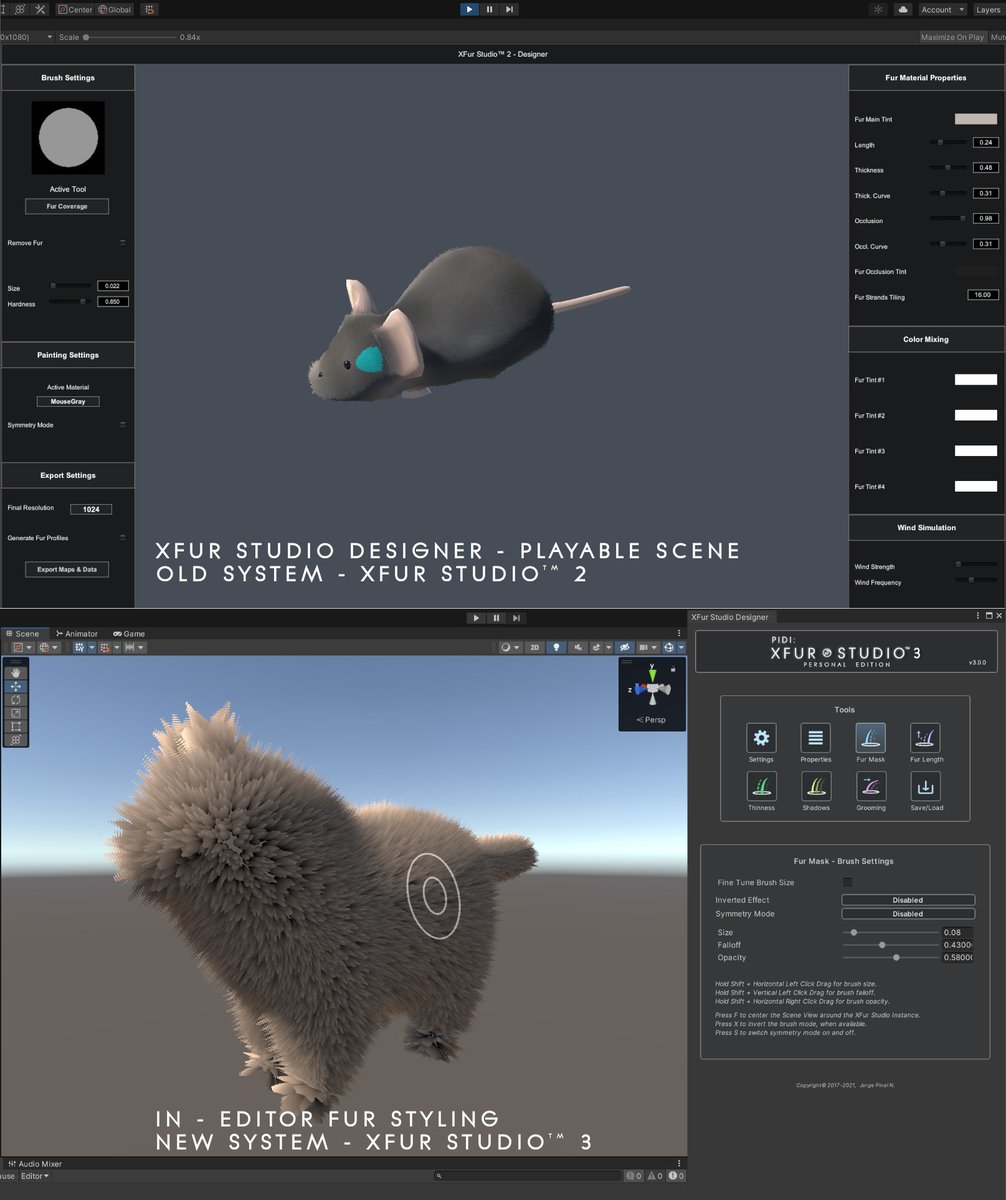This screenshot has height=1200, width=1006.
Task: Toggle Global handle orientation button
Action: pyautogui.click(x=115, y=9)
